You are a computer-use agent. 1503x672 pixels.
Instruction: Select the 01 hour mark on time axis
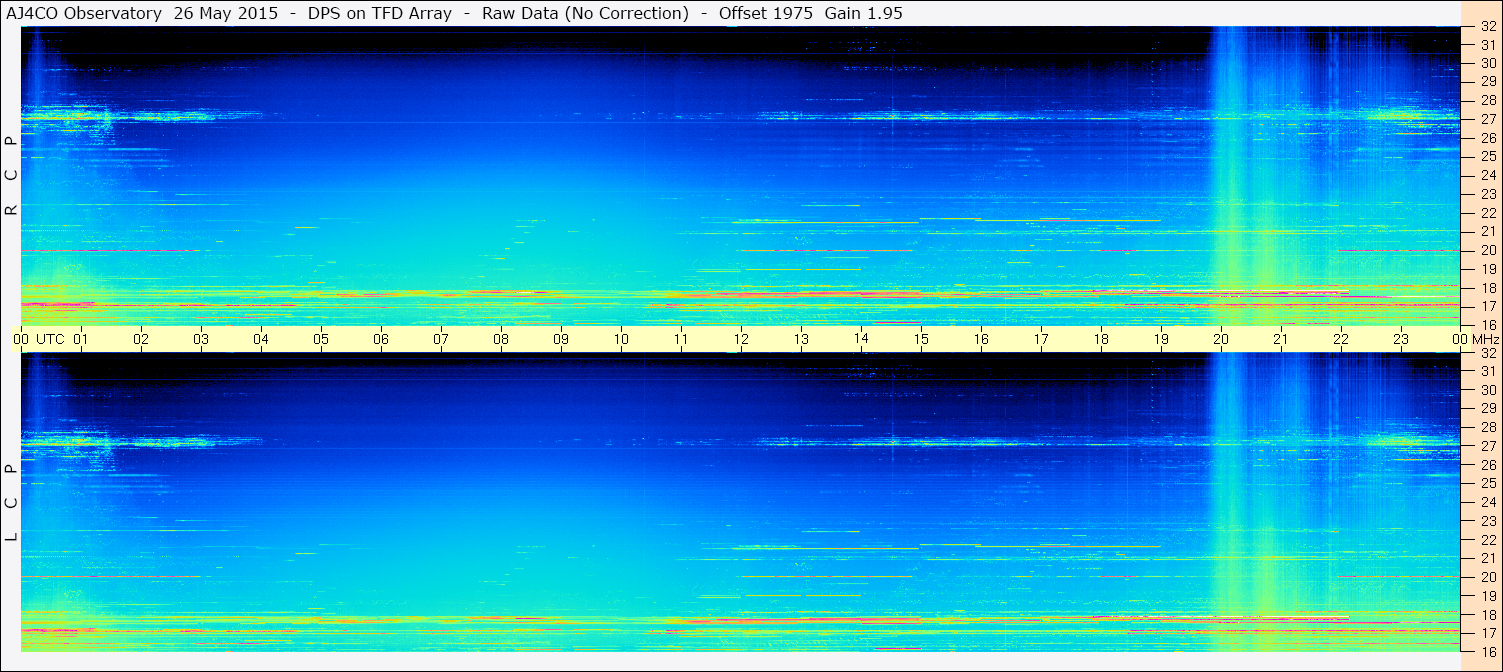(x=81, y=339)
